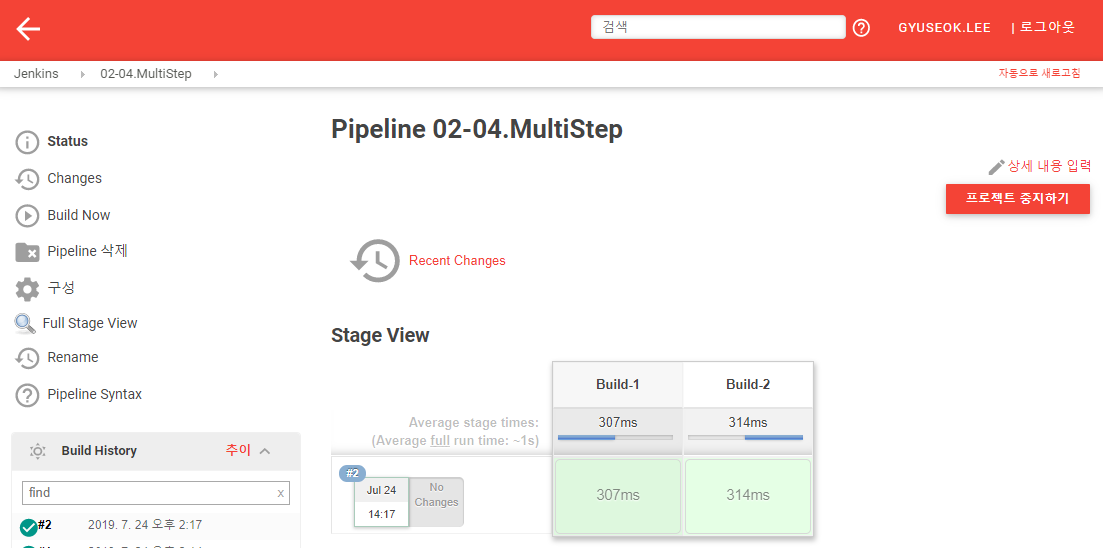Focus the 검색 search field
This screenshot has height=548, width=1103.
pyautogui.click(x=718, y=28)
